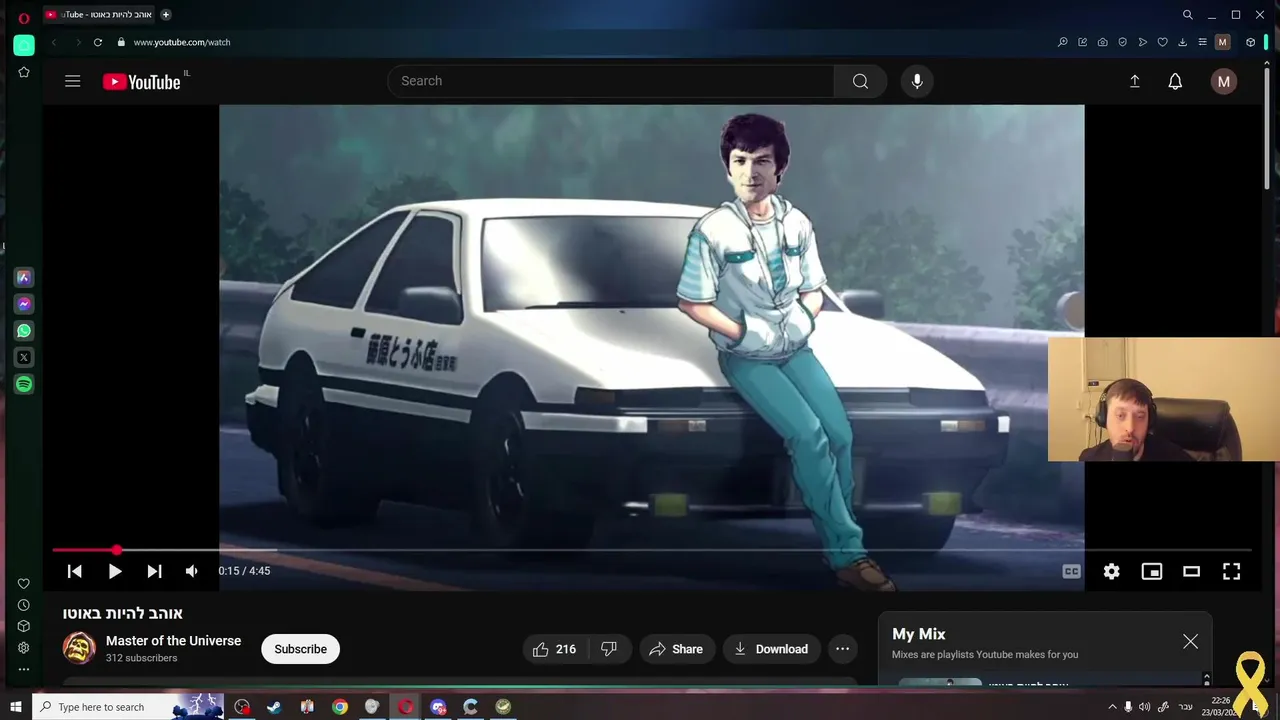Go to previous video
Viewport: 1280px width, 720px height.
[x=74, y=571]
